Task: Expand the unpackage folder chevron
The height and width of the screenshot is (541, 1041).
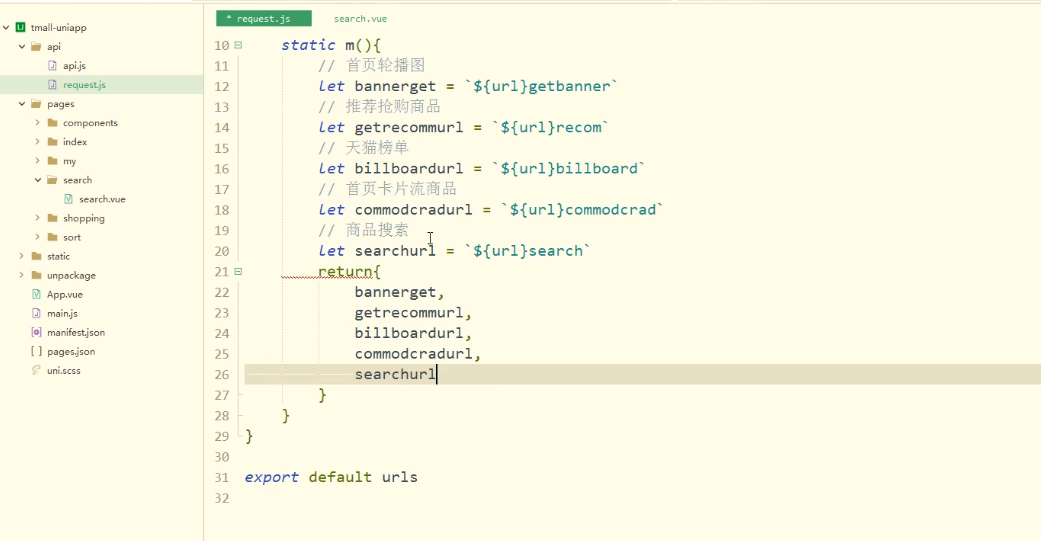Action: (22, 275)
